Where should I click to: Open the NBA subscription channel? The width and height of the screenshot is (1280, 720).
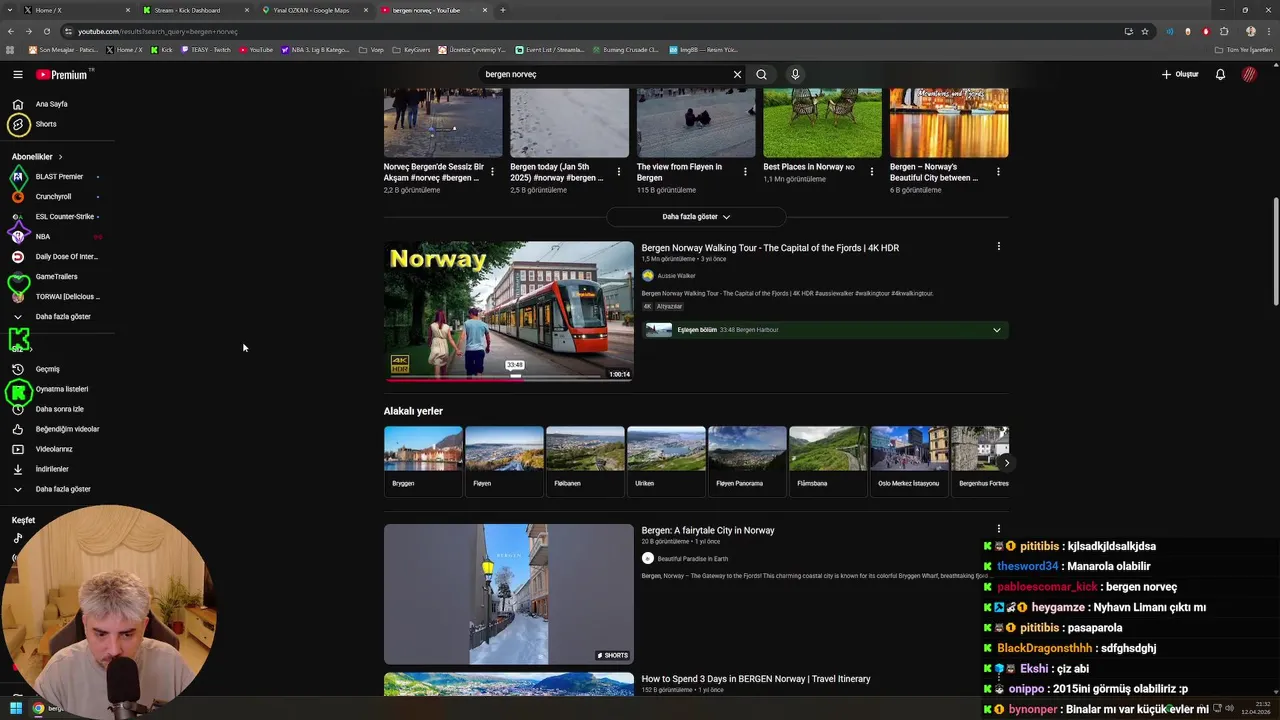pyautogui.click(x=42, y=237)
